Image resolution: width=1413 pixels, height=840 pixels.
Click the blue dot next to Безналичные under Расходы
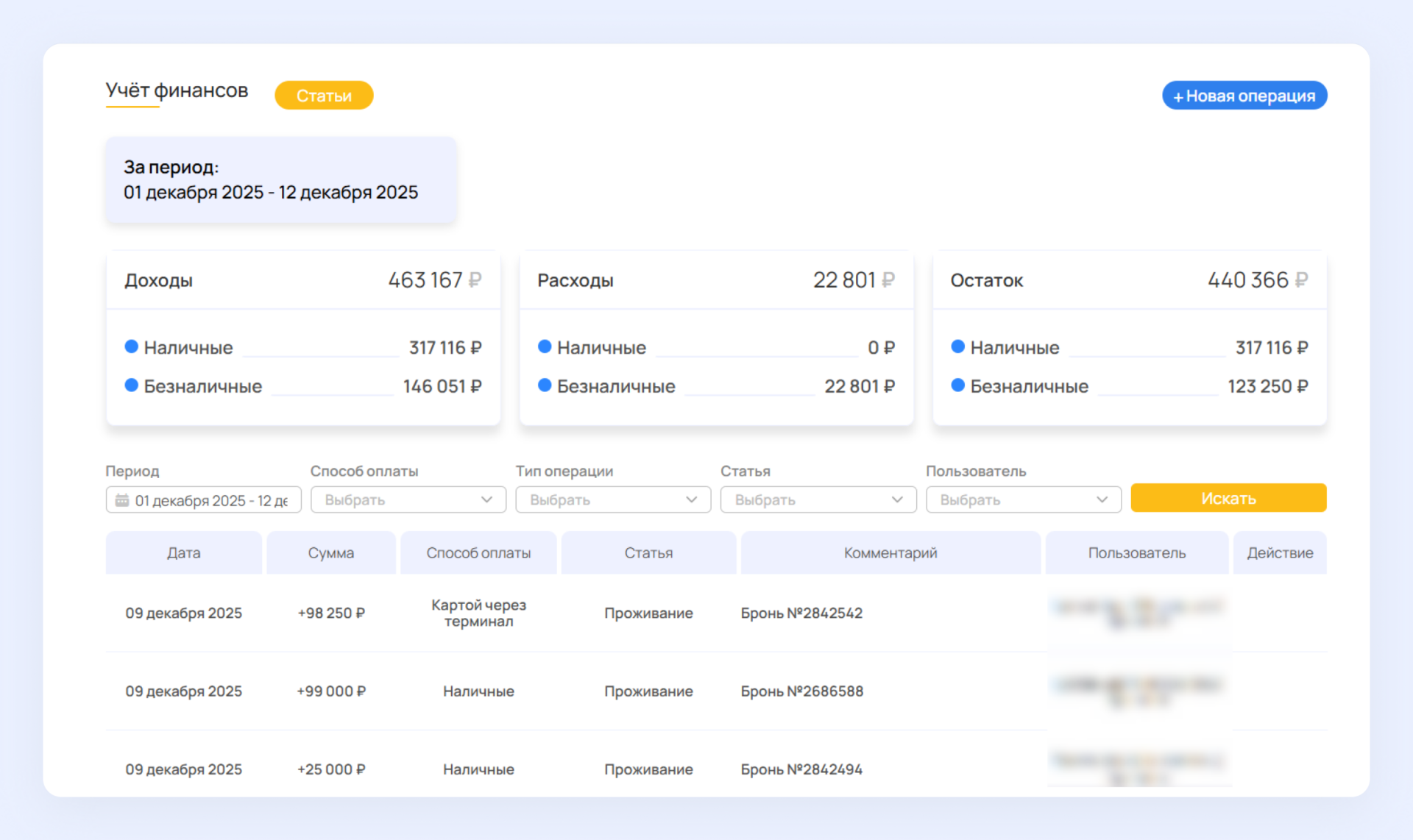545,385
